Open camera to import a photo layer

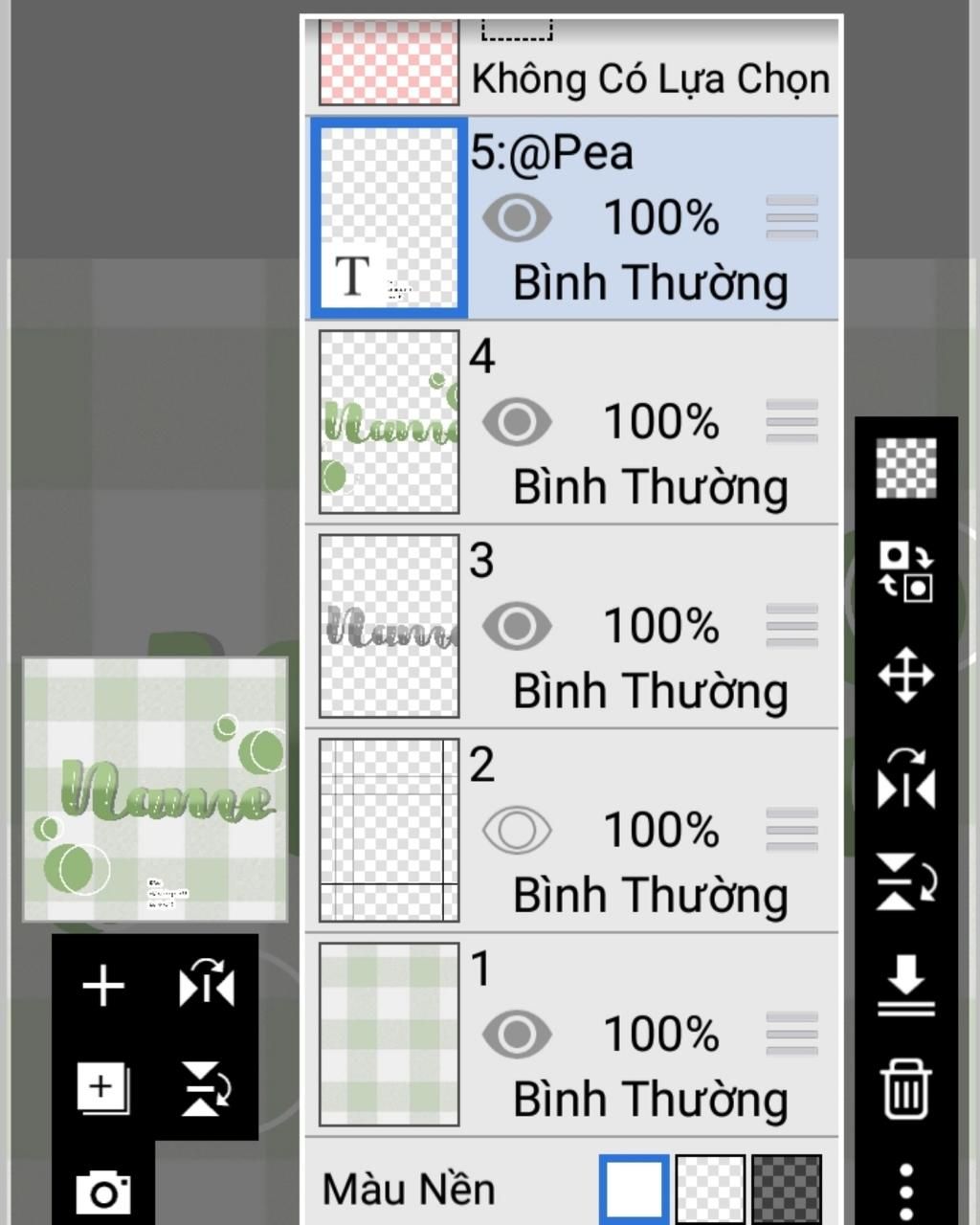click(x=103, y=1192)
